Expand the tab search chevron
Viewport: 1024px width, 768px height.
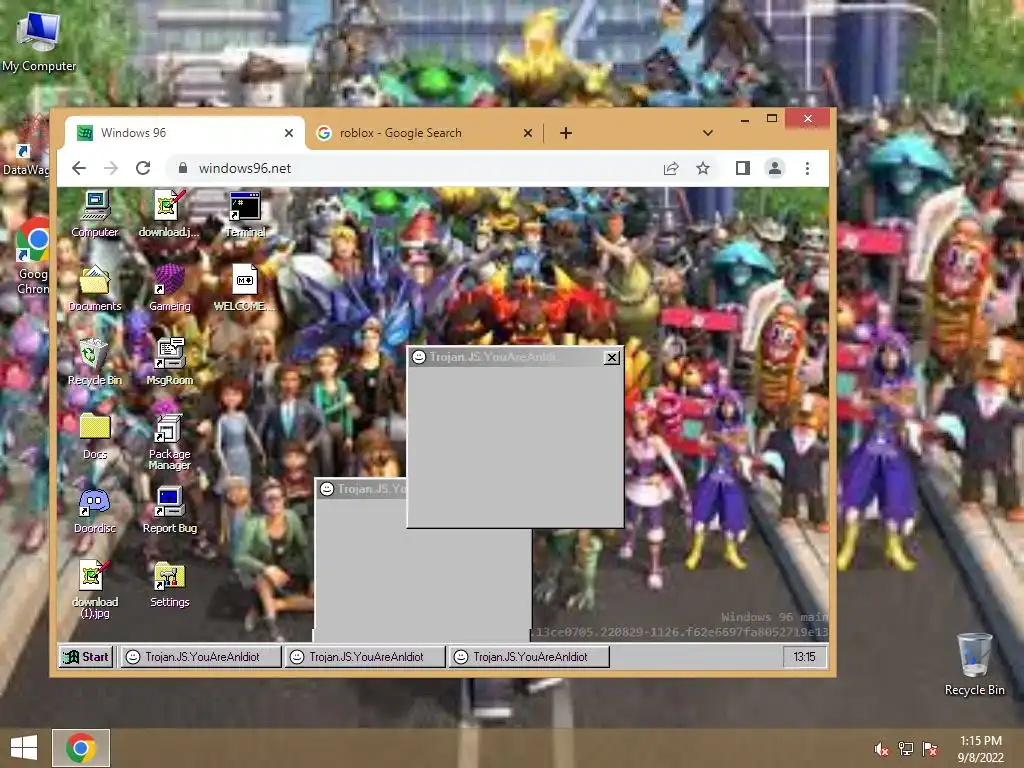[x=707, y=133]
